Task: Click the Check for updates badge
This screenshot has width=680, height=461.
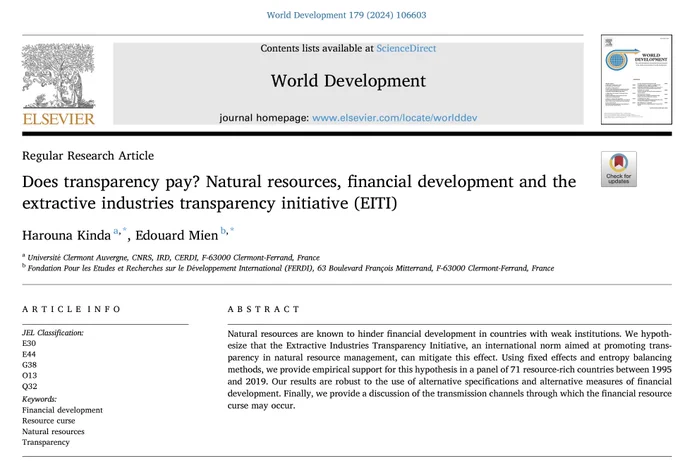Action: (x=618, y=169)
